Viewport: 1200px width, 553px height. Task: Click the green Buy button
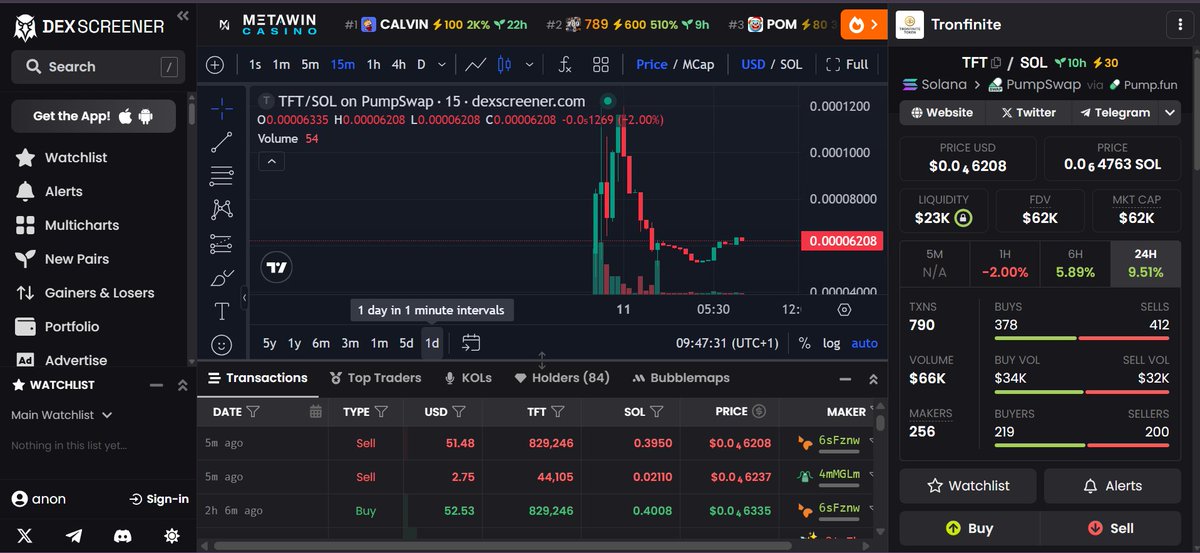click(x=969, y=528)
